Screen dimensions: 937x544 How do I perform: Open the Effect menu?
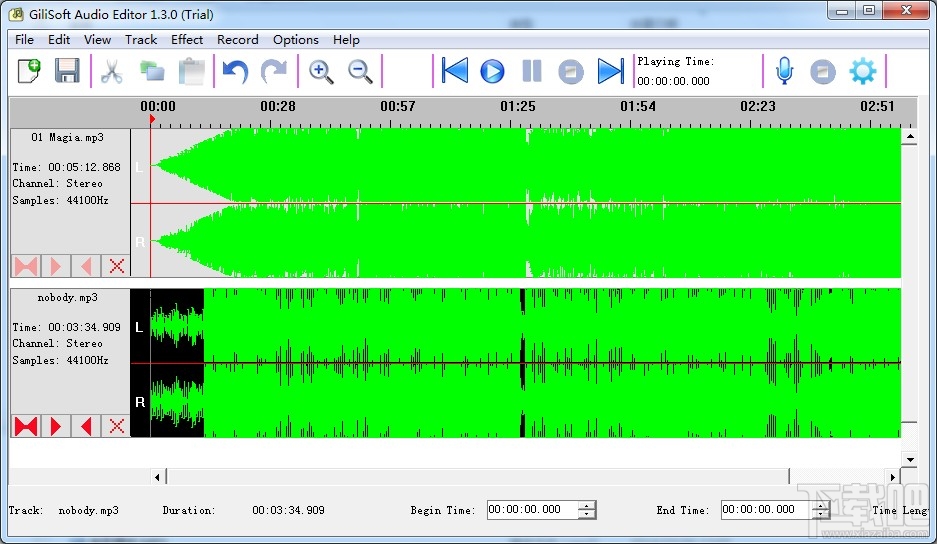[x=187, y=40]
